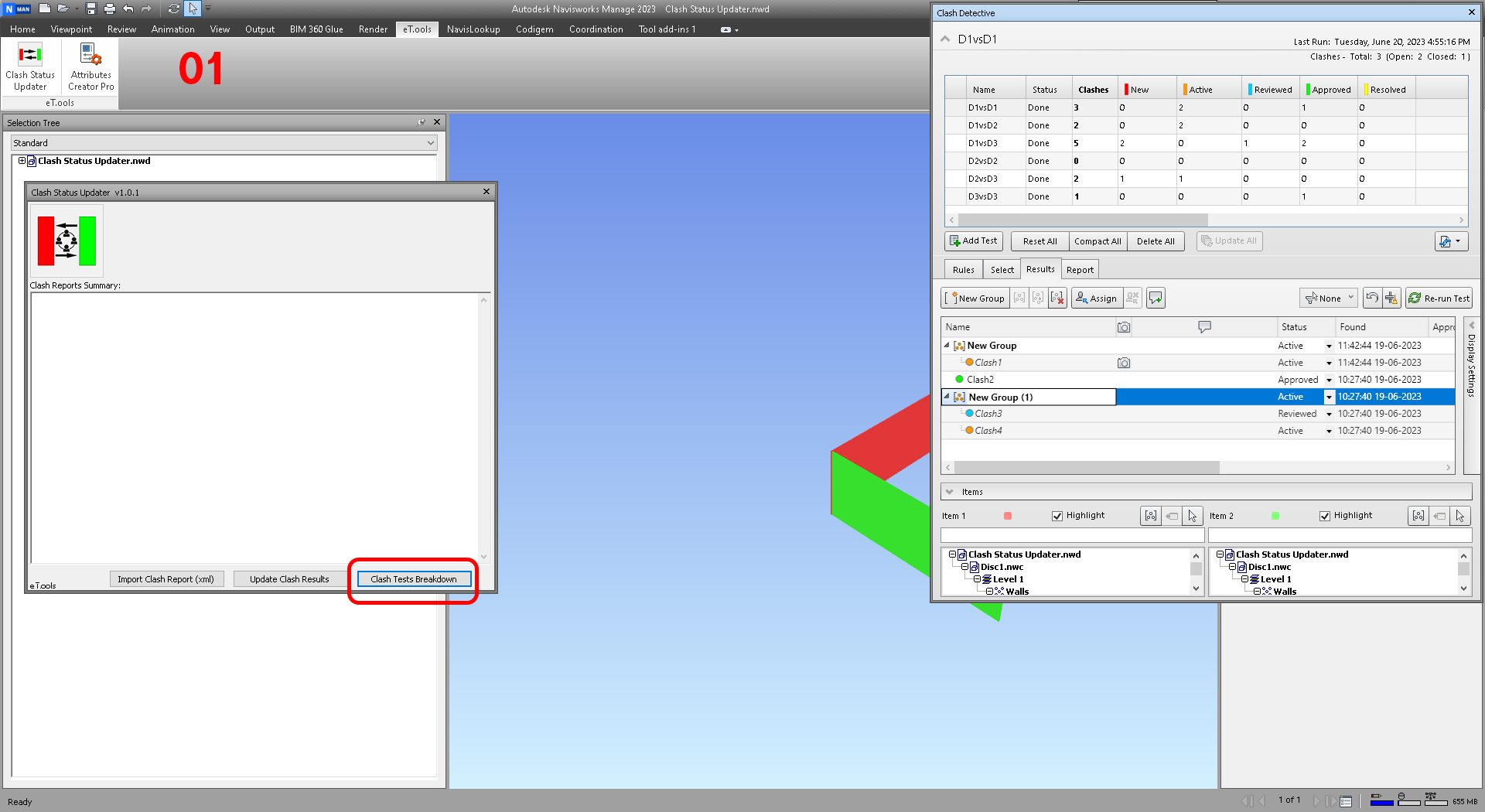Select Item 2 in scene with cursor icon
The image size is (1485, 812).
click(1460, 516)
